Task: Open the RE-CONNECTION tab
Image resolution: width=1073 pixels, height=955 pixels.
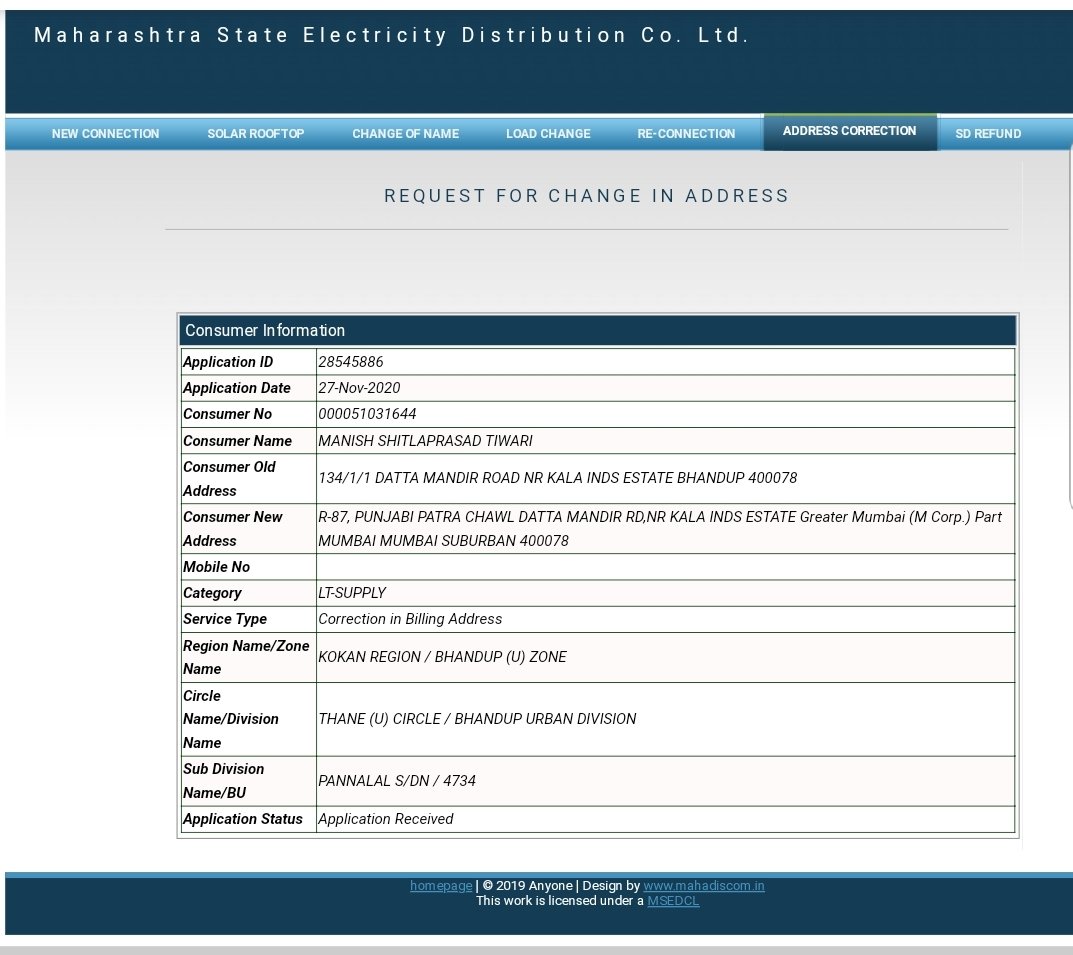Action: pos(686,133)
